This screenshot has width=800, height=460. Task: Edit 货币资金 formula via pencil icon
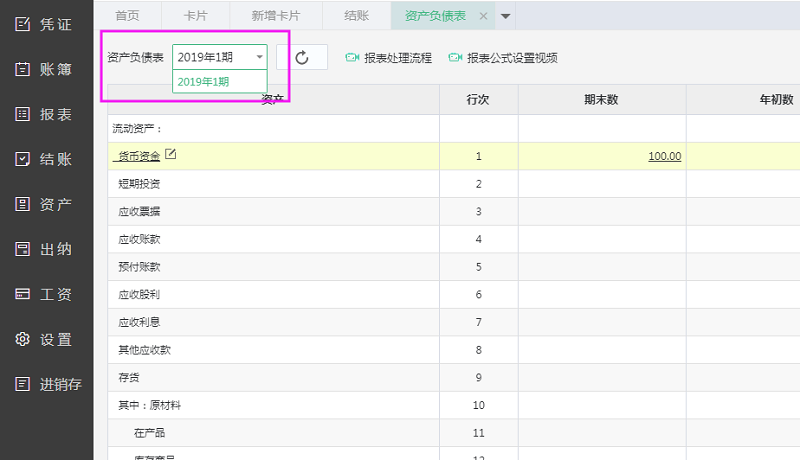(x=171, y=154)
